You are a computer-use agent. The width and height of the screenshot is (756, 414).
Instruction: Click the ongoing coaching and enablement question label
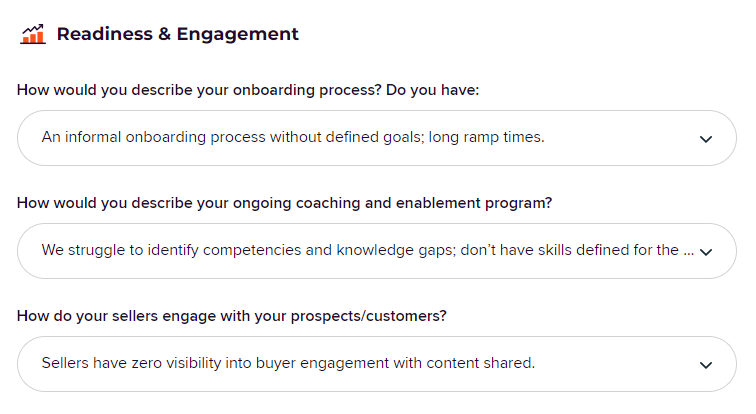pyautogui.click(x=284, y=203)
